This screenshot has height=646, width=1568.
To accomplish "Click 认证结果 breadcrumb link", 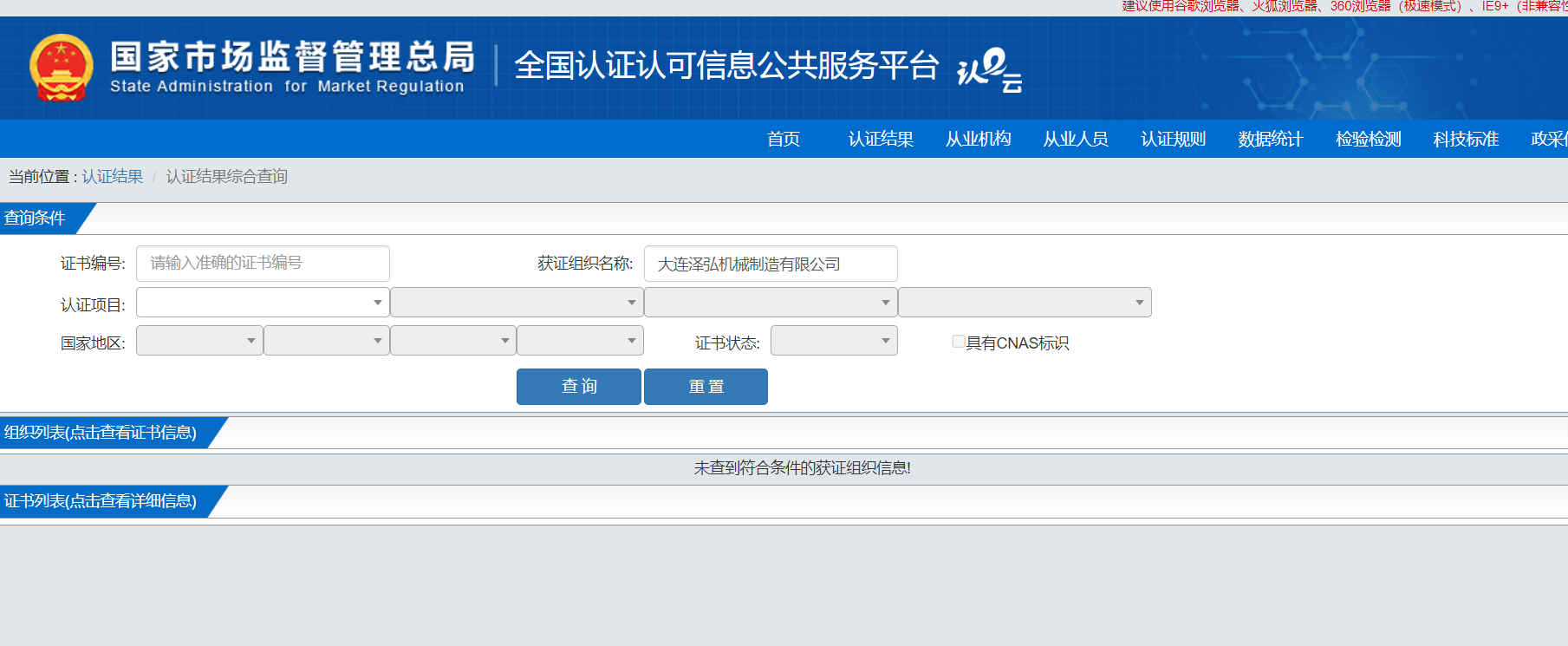I will (x=112, y=177).
